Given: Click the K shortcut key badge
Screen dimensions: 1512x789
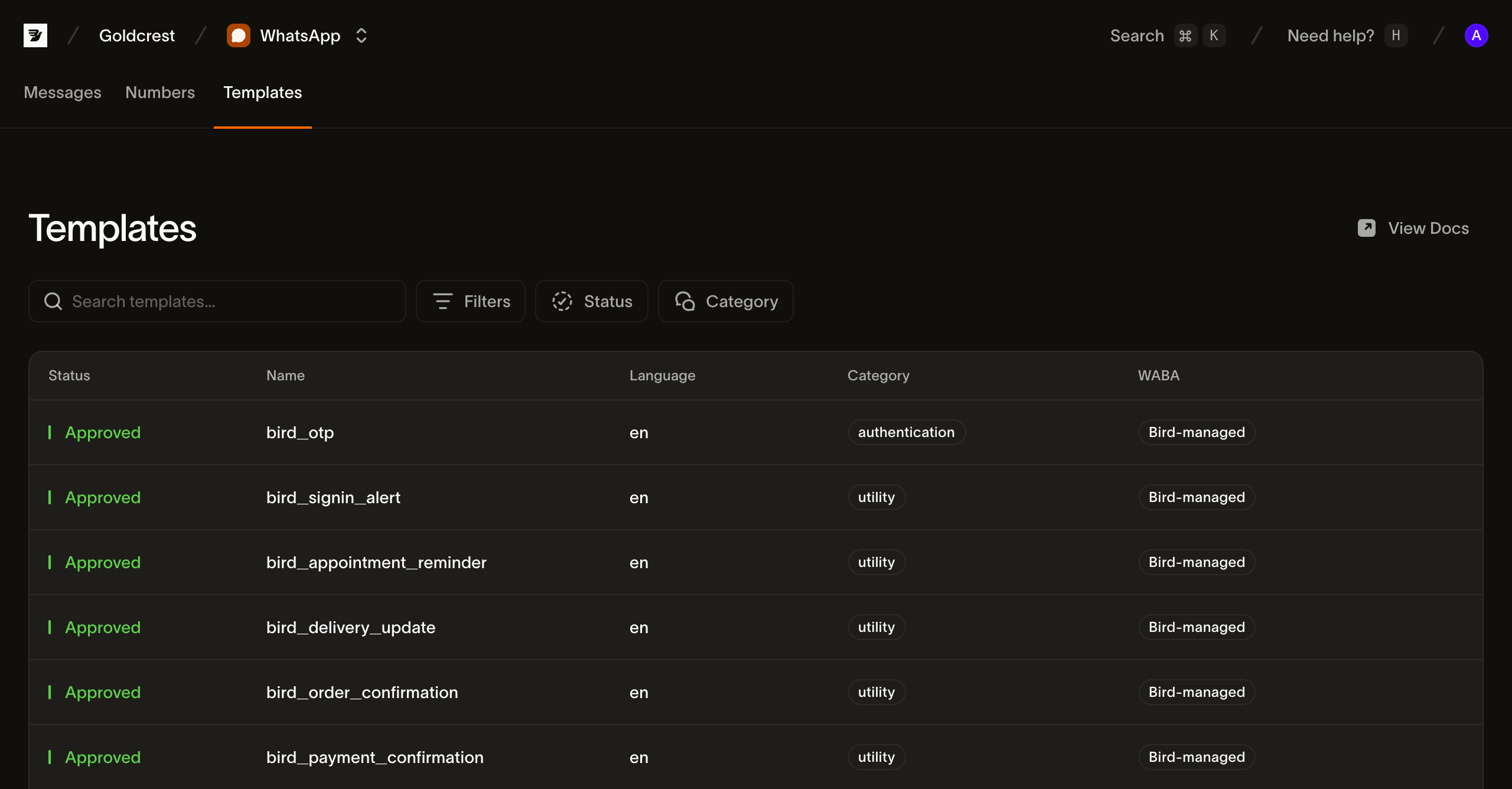Looking at the screenshot, I should pyautogui.click(x=1214, y=35).
